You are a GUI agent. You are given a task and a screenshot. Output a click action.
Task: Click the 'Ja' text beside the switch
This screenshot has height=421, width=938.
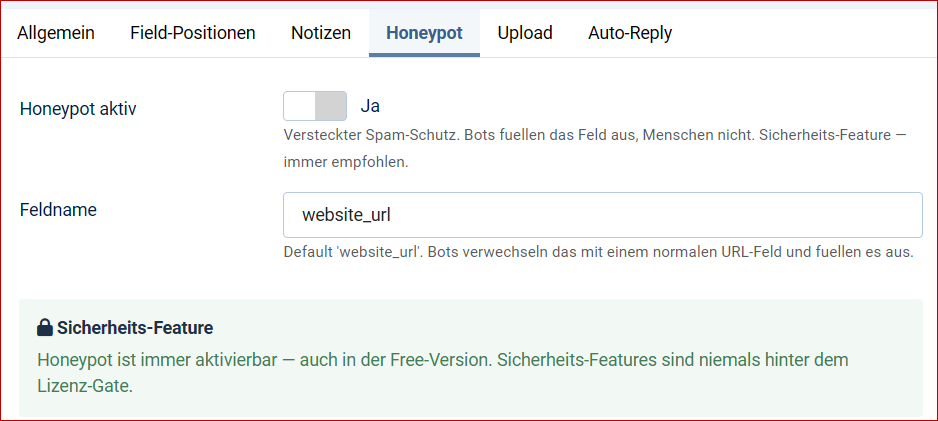coord(370,106)
